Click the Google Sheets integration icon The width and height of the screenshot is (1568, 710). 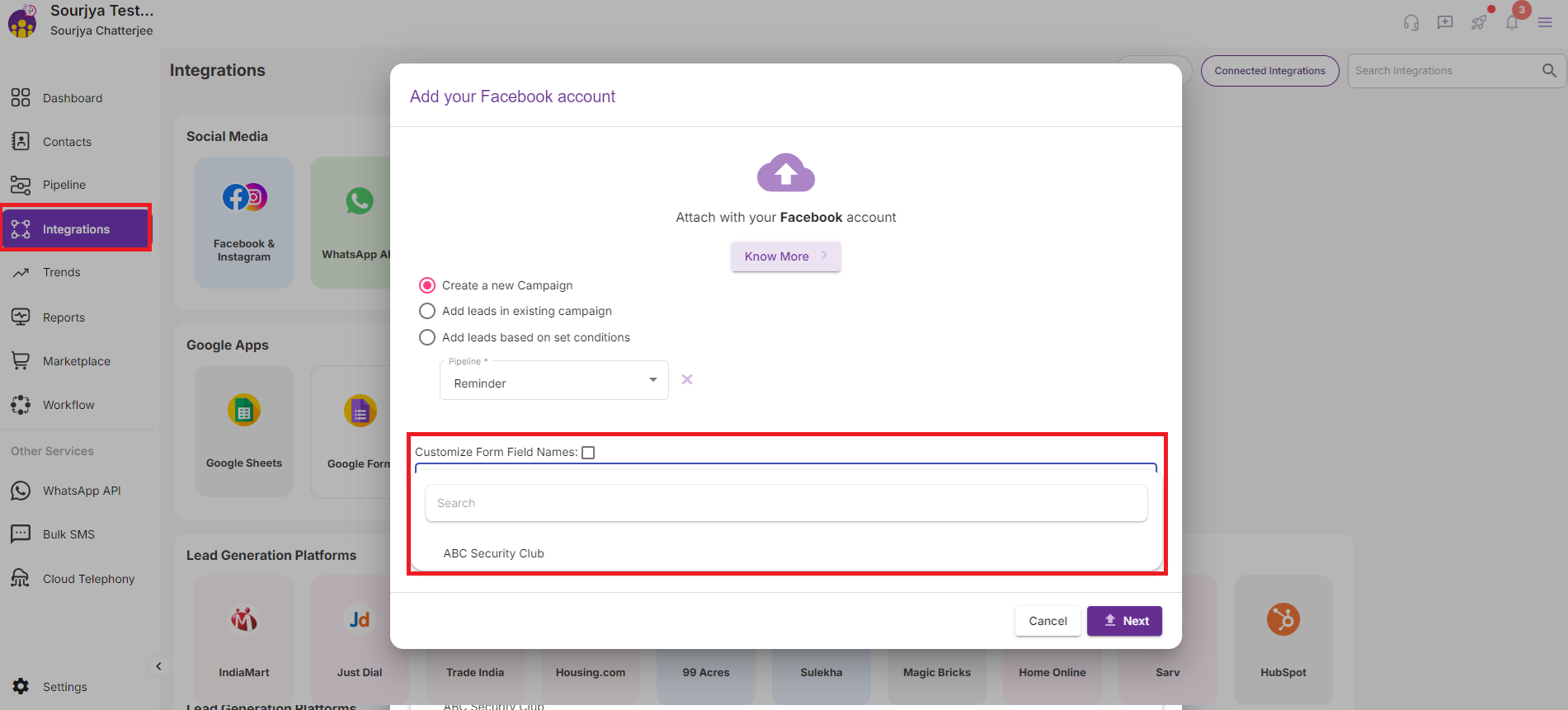pyautogui.click(x=244, y=411)
